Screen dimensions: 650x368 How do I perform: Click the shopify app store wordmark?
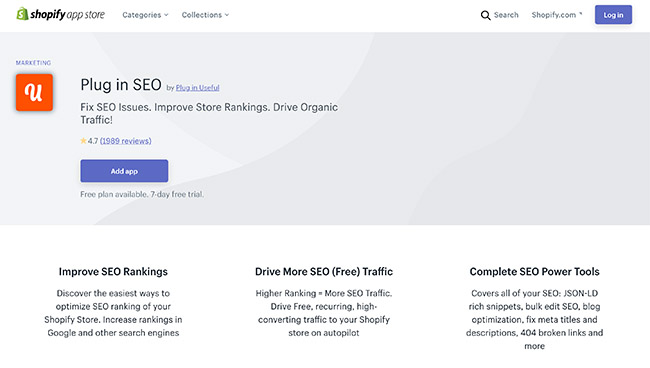click(x=67, y=15)
